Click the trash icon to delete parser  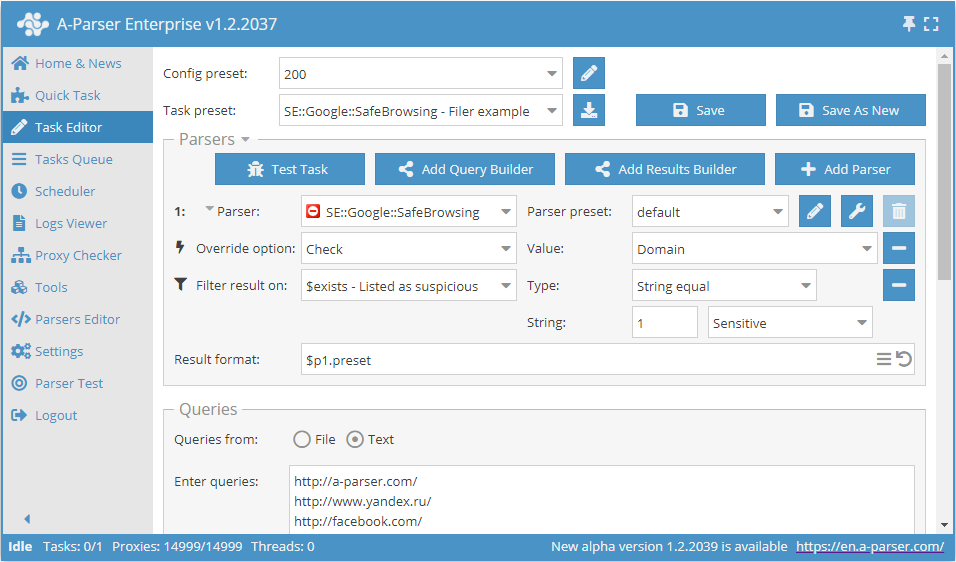pyautogui.click(x=899, y=212)
